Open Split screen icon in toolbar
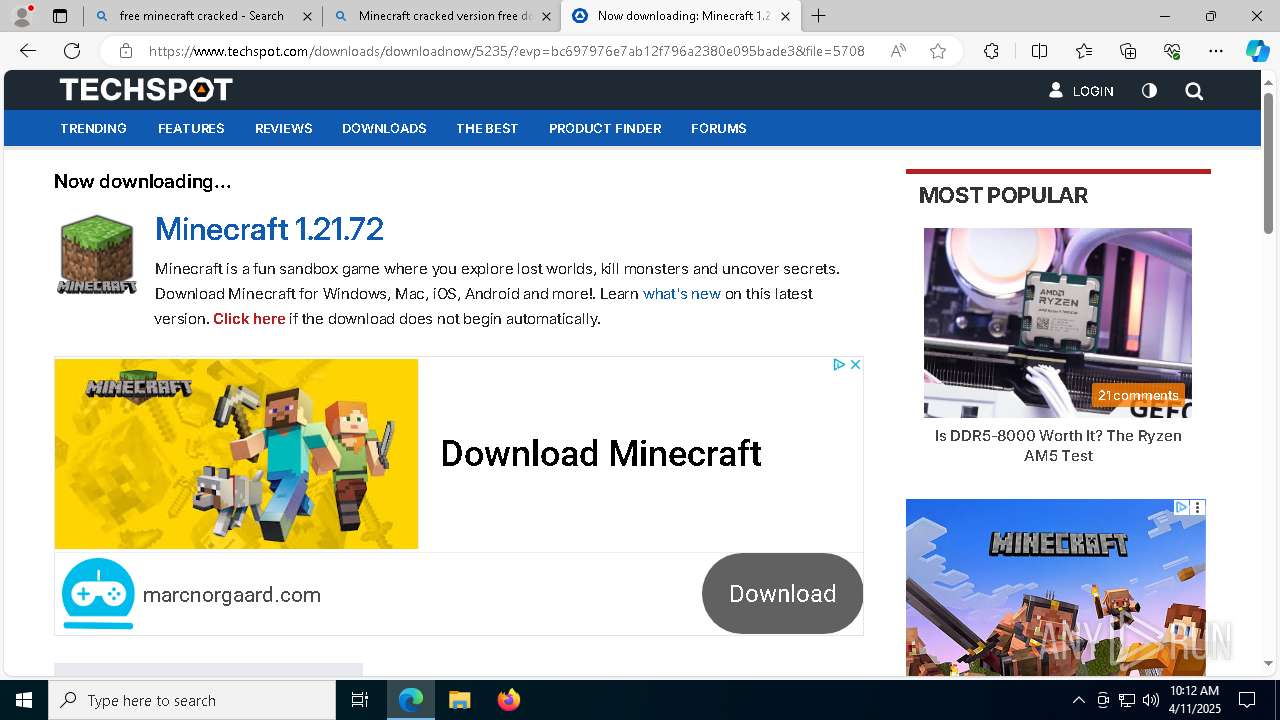Viewport: 1280px width, 720px height. 1039,51
